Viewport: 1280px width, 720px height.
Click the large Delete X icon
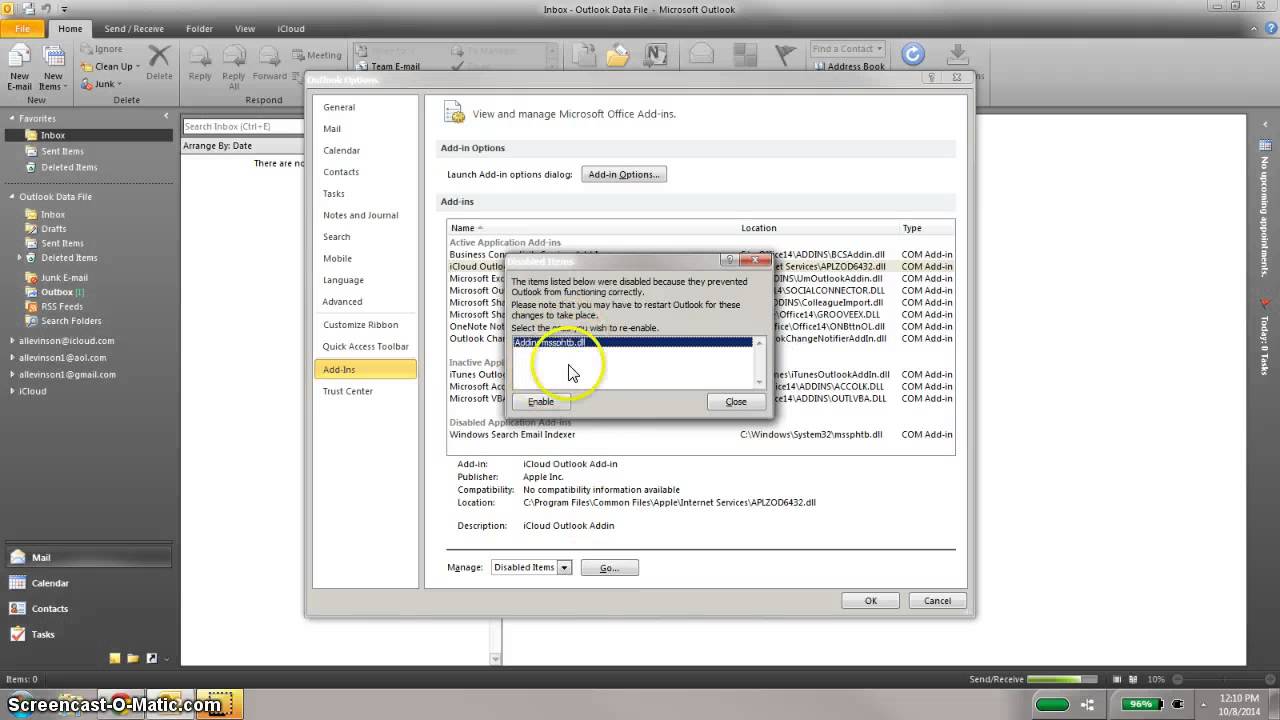(x=159, y=55)
